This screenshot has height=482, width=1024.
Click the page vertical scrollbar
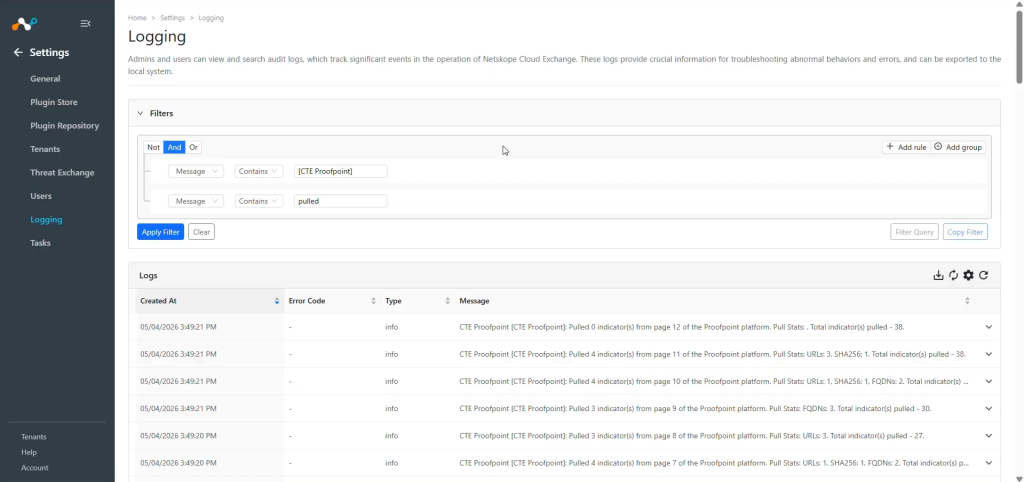[1019, 47]
